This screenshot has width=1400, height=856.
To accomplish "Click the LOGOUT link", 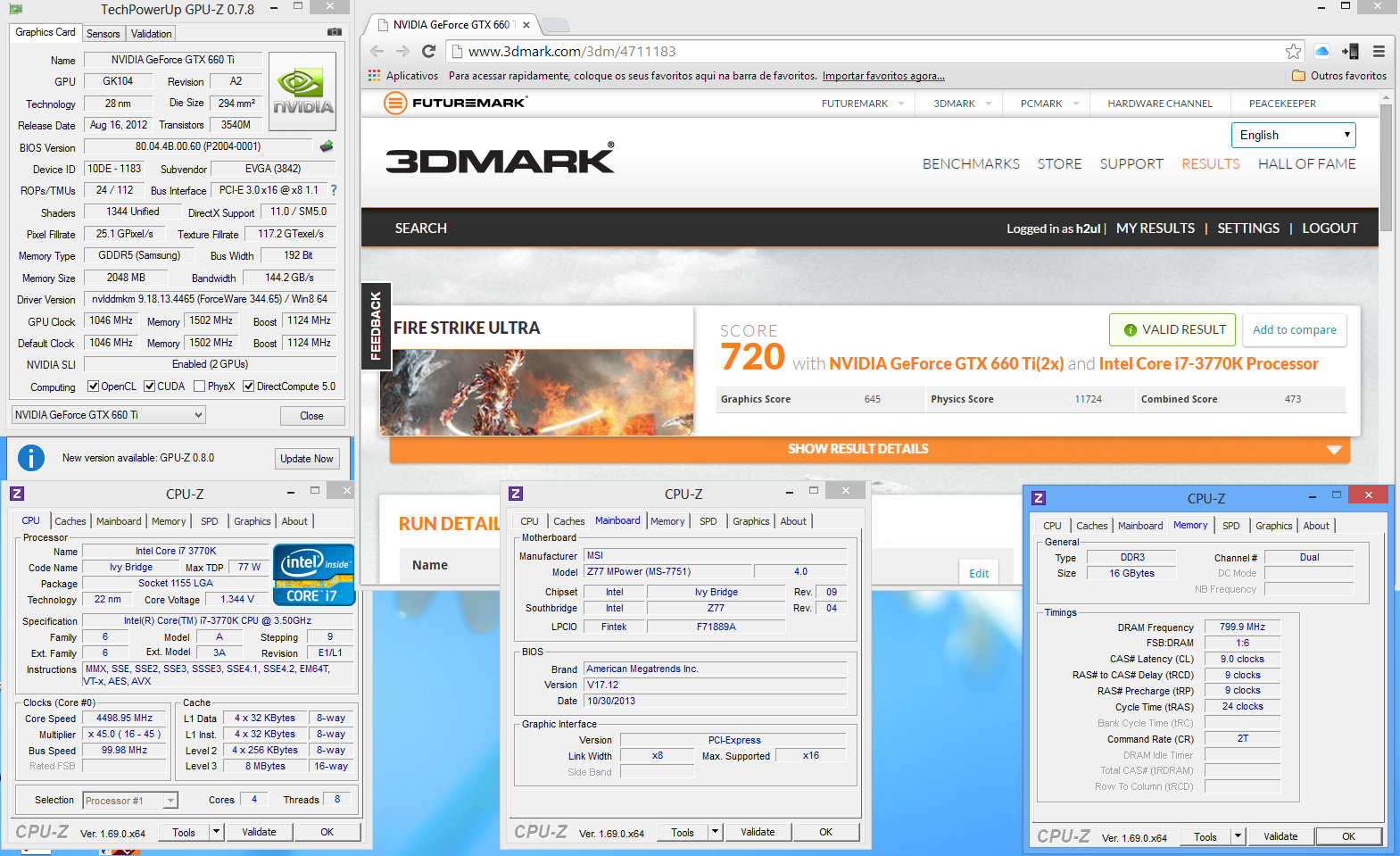I will (x=1330, y=229).
